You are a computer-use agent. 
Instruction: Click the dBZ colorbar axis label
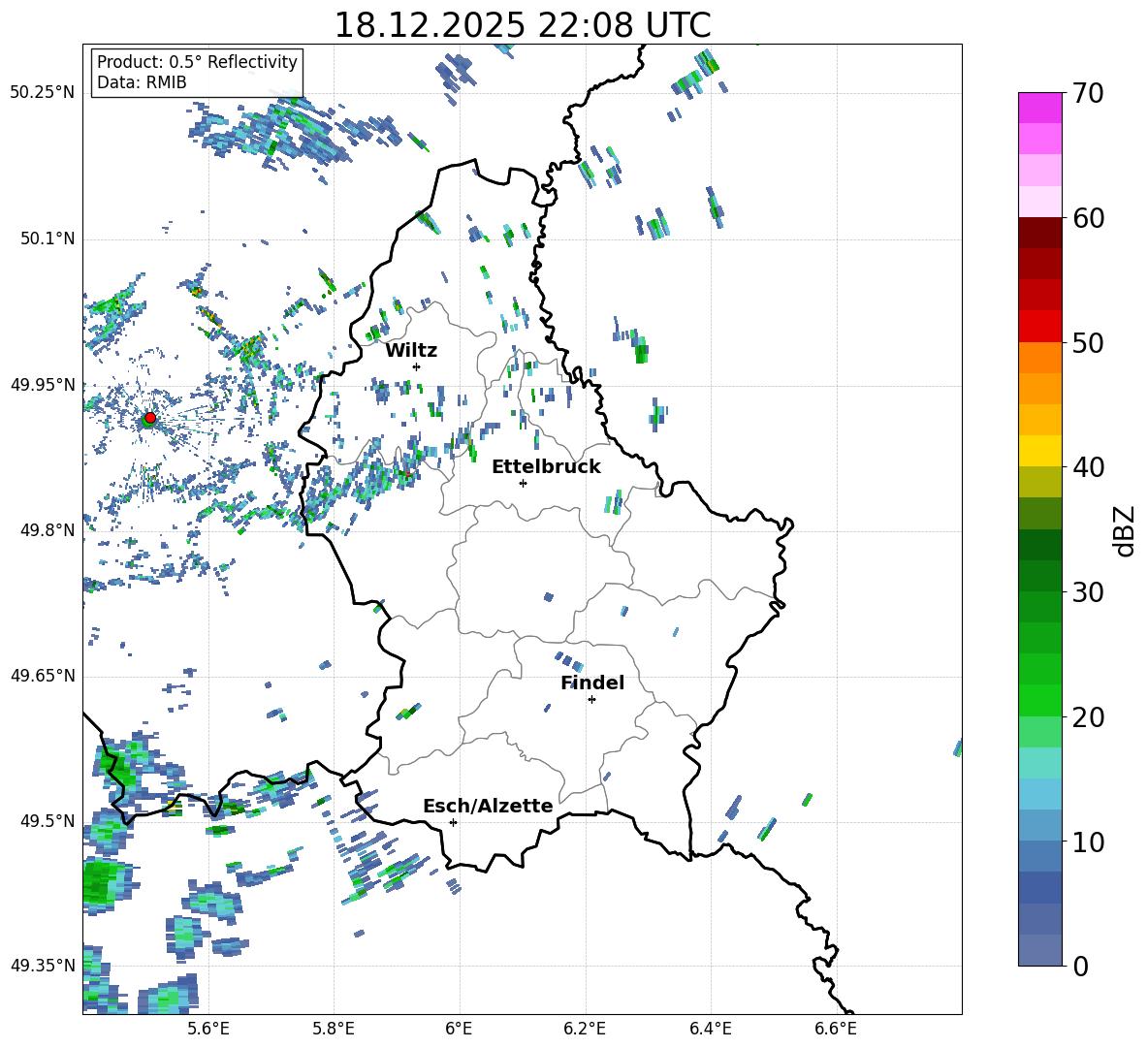[x=1124, y=529]
